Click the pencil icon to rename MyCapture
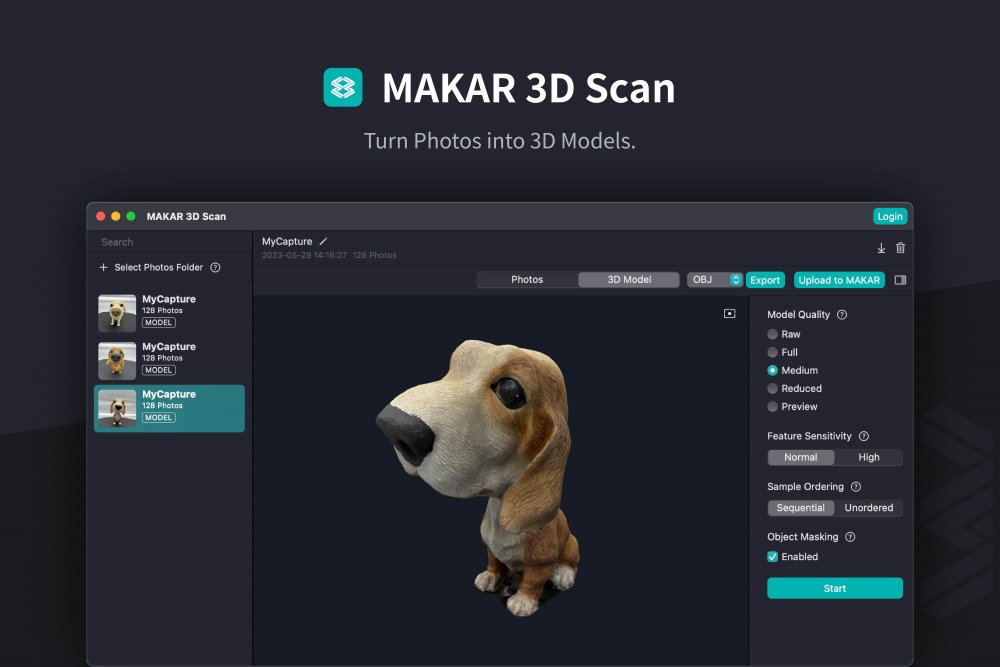The image size is (1000, 667). (323, 242)
